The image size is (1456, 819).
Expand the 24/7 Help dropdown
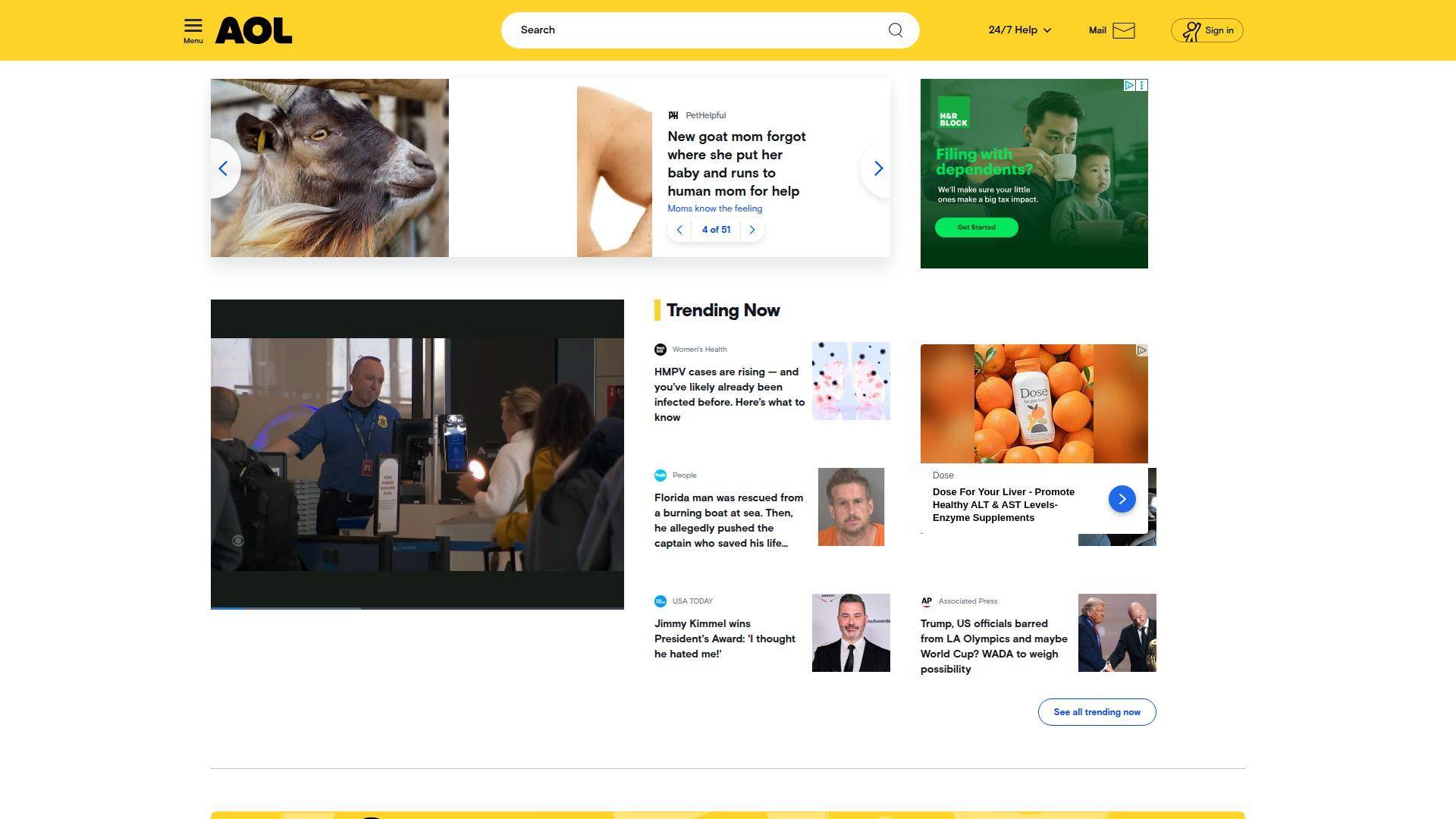1020,30
